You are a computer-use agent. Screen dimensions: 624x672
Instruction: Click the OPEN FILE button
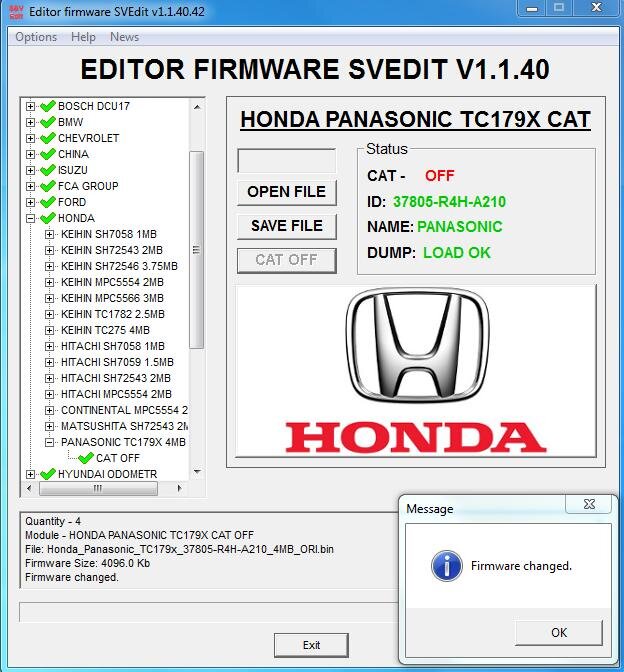coord(287,192)
